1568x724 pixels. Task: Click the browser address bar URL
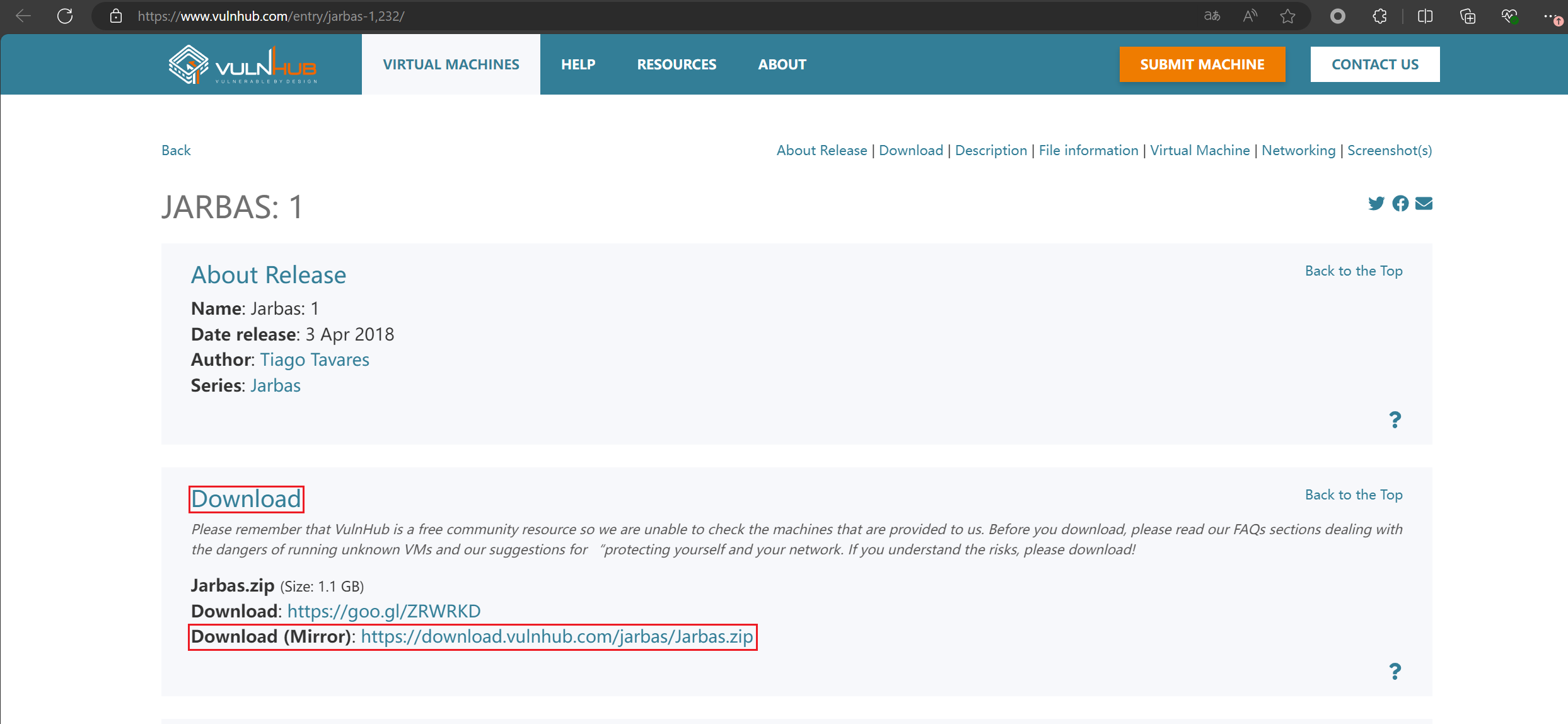[x=271, y=16]
